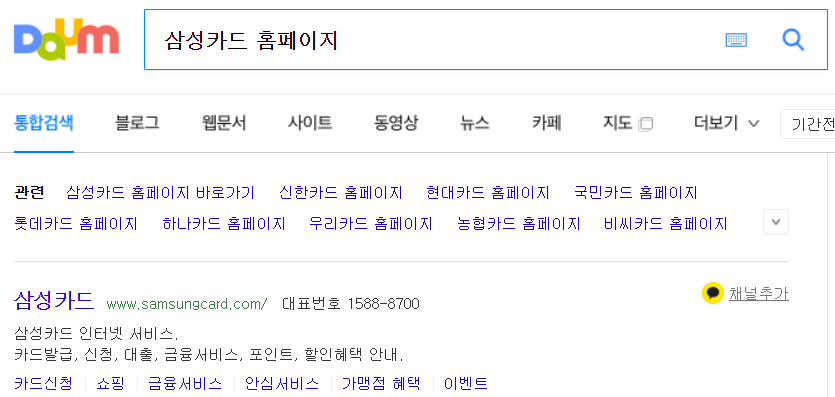This screenshot has height=397, width=835.
Task: Click related search 비씨카드 홈페이지
Action: (666, 223)
